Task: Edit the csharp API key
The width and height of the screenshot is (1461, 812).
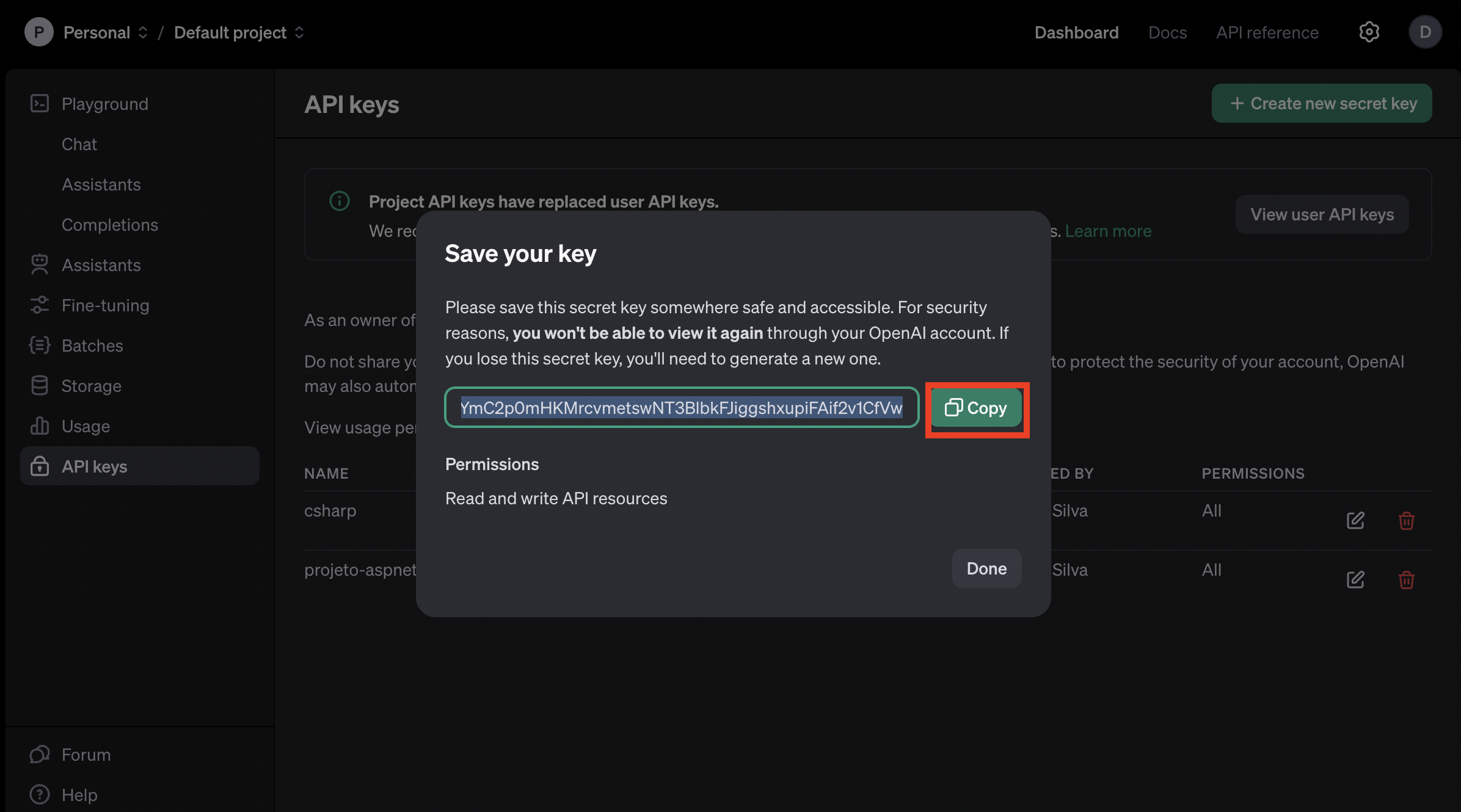Action: (1355, 520)
